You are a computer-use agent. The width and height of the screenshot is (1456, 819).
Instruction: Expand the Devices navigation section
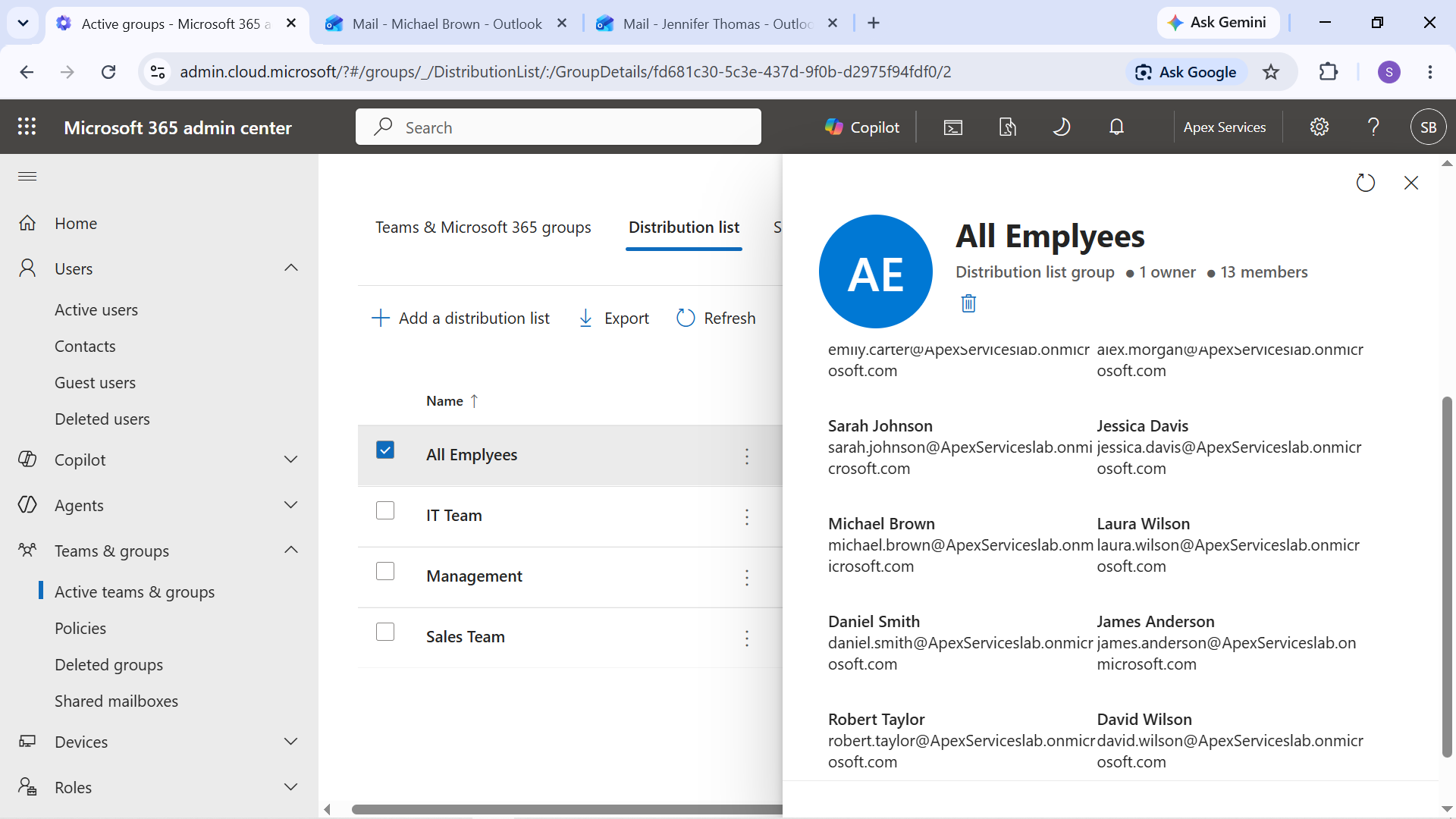coord(291,742)
